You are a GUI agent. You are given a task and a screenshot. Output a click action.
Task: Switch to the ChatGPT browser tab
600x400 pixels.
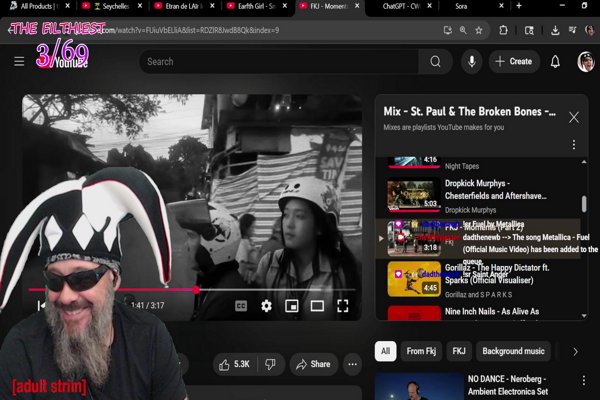point(401,6)
